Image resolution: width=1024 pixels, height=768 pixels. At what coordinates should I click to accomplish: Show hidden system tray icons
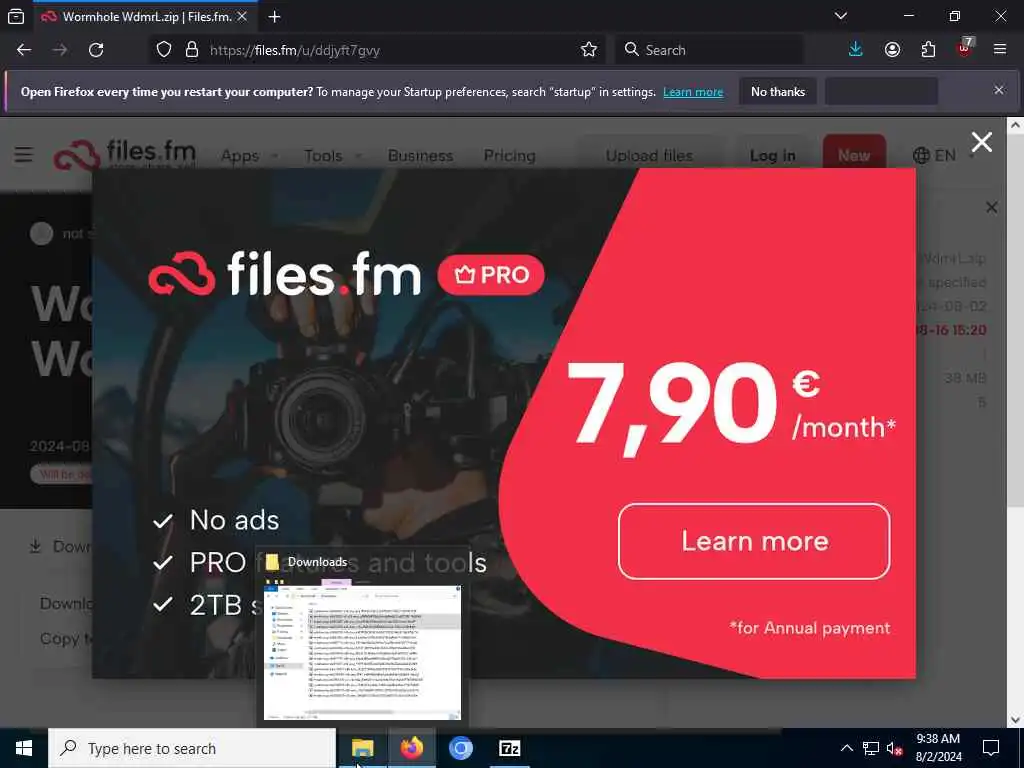pos(846,748)
